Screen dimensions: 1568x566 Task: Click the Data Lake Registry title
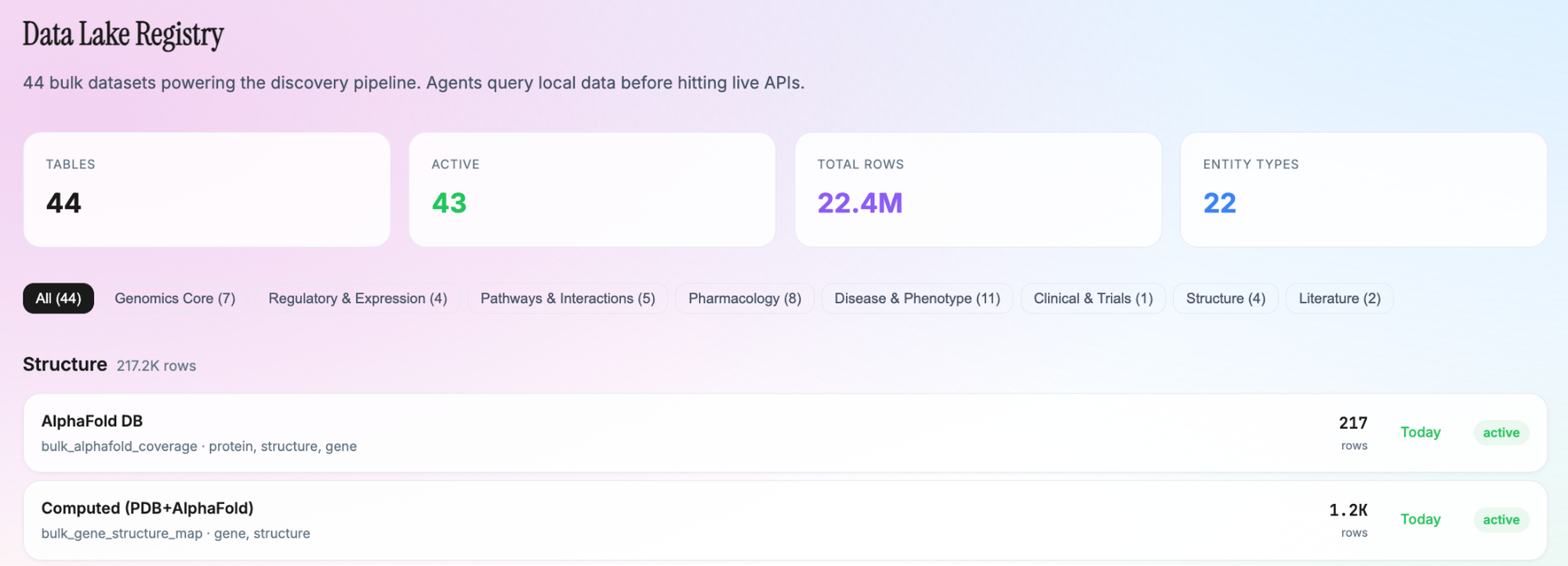click(123, 34)
